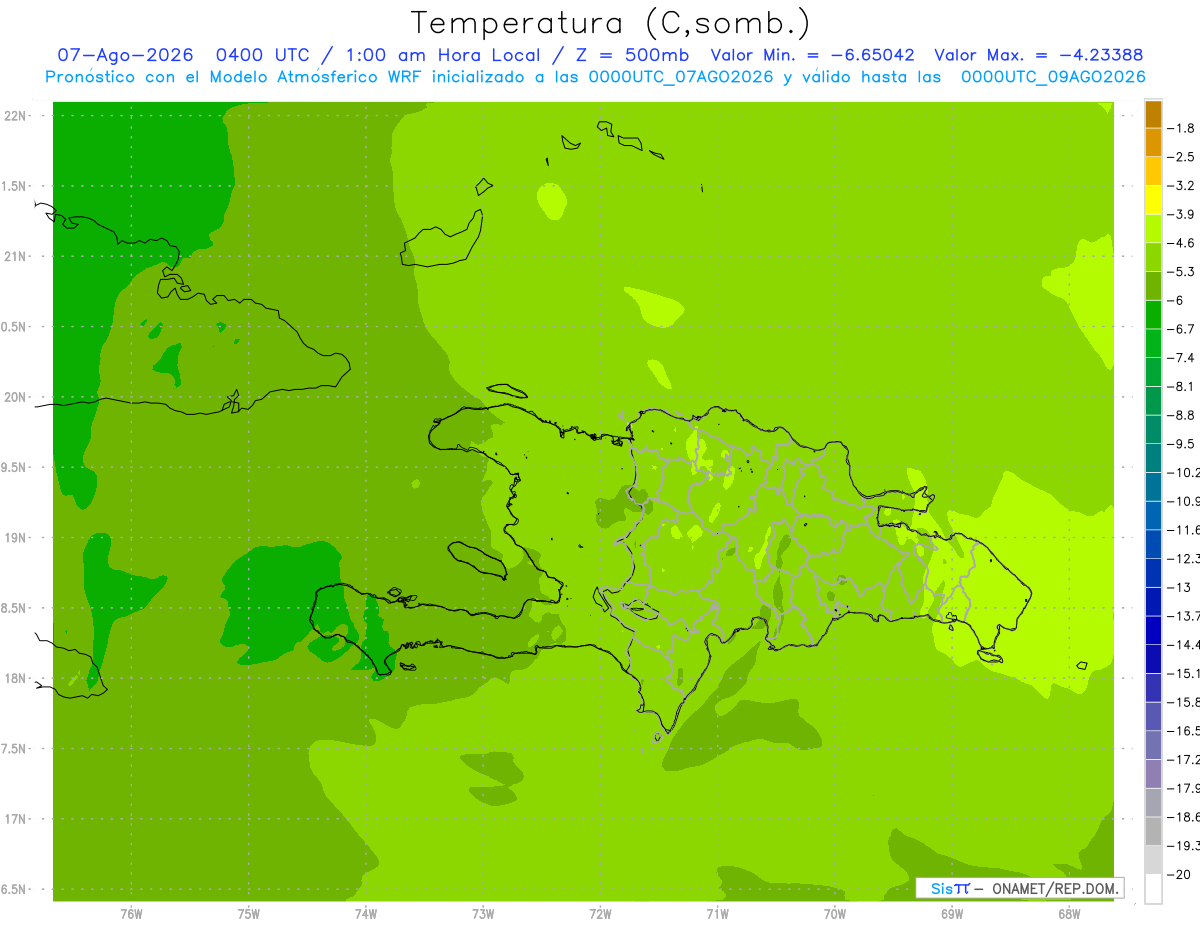Pick the yellow swatch between -3.2 and -3.9
Image resolution: width=1200 pixels, height=927 pixels.
click(1153, 200)
